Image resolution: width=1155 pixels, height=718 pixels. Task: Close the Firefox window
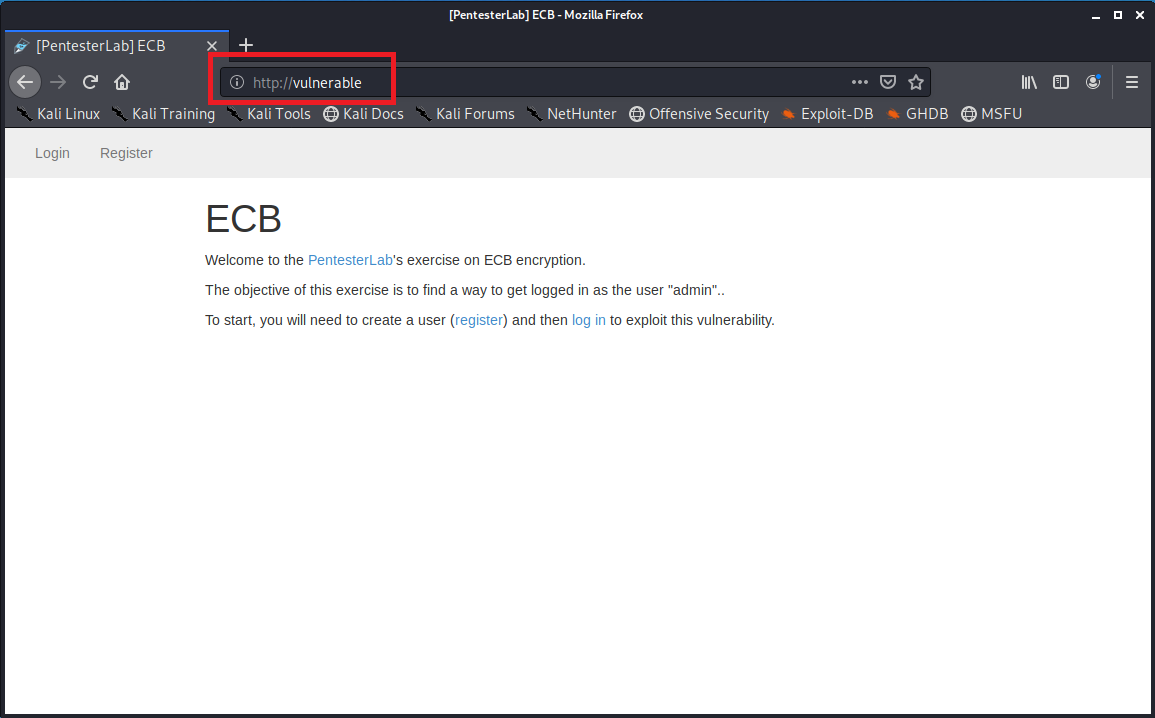(x=1139, y=15)
